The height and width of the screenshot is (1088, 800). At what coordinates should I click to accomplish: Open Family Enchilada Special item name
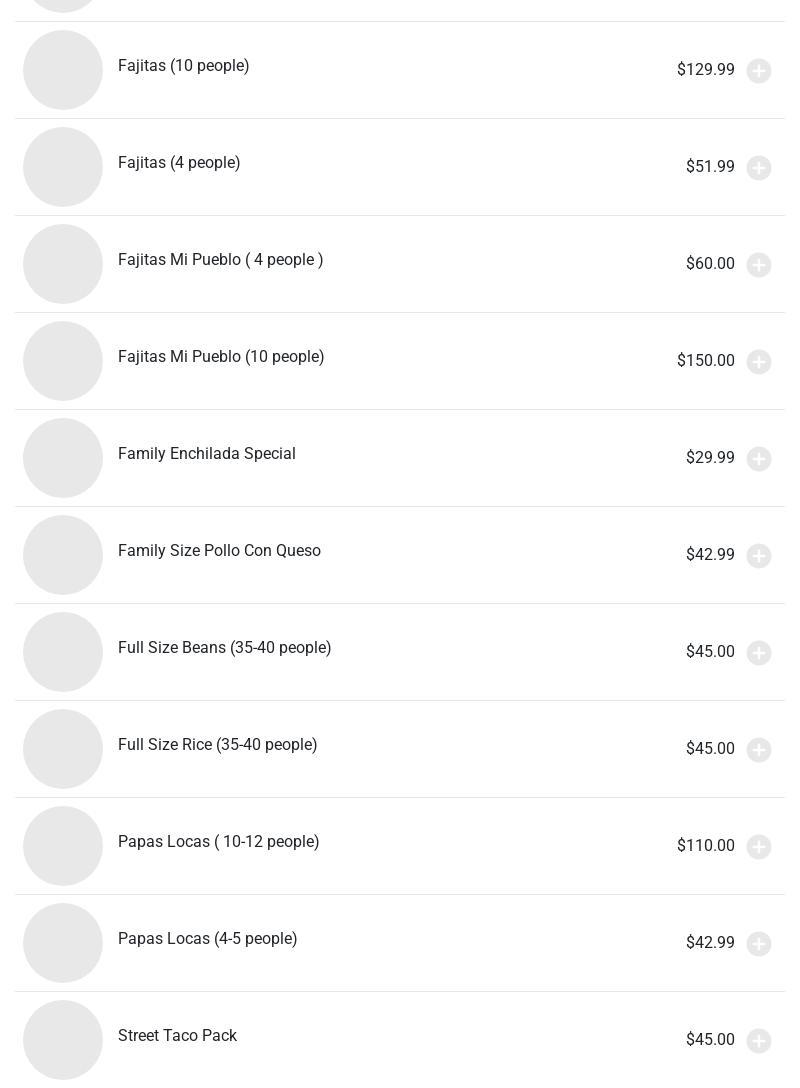tap(207, 454)
